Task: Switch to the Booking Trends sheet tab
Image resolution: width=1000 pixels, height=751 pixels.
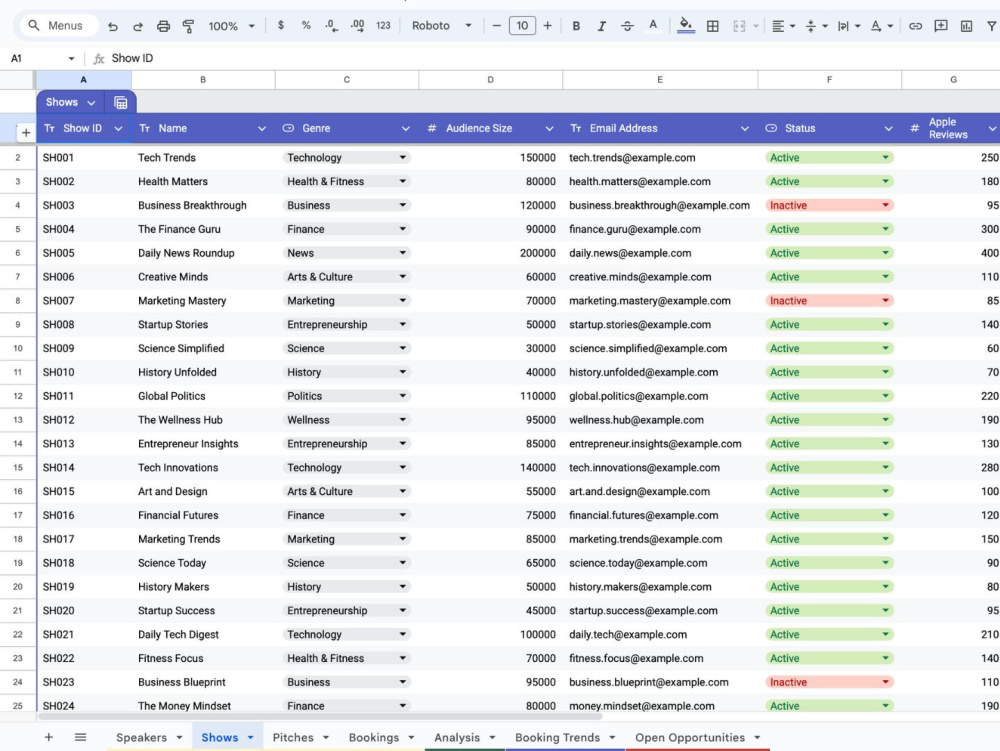Action: (557, 737)
